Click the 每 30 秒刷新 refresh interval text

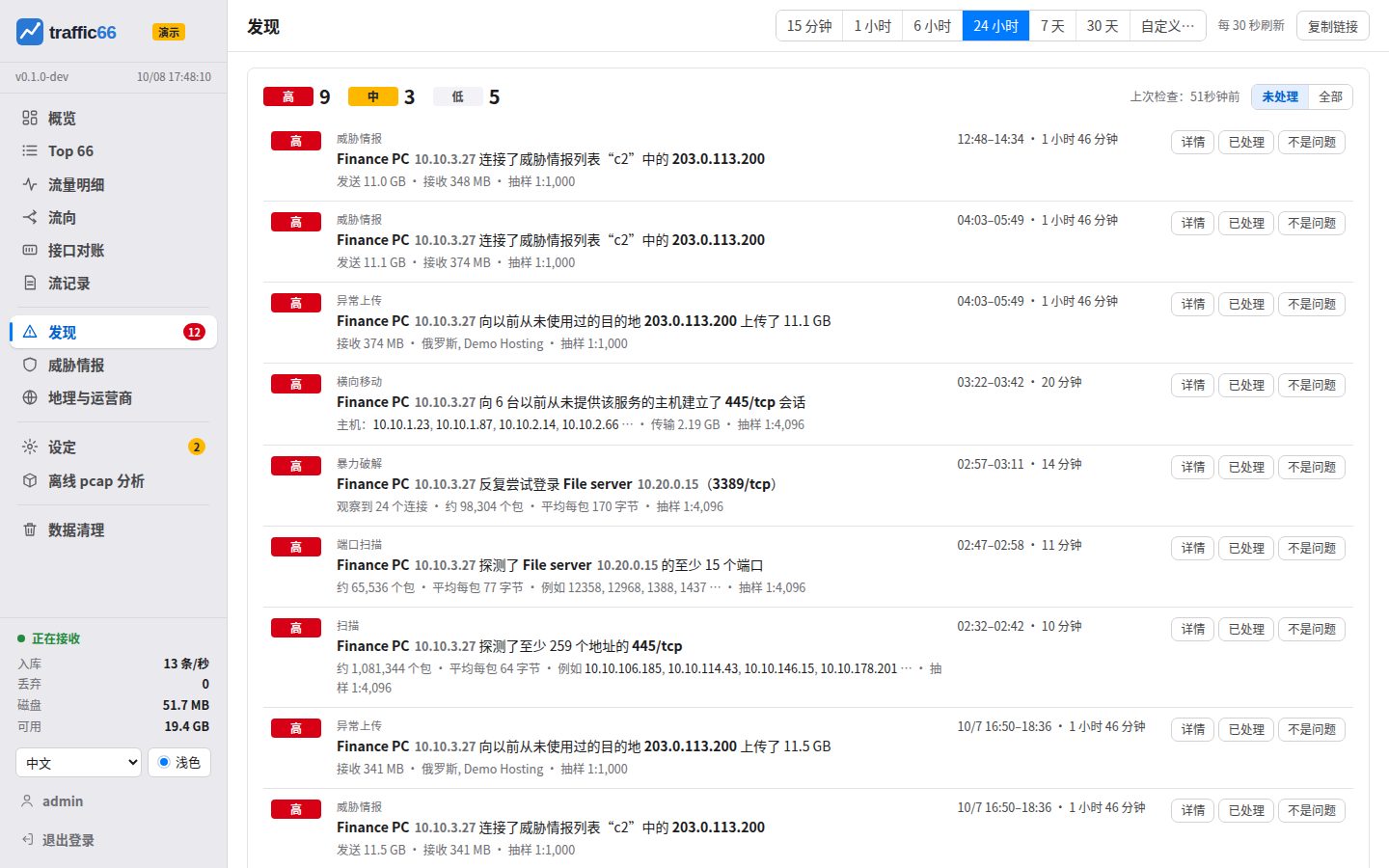coord(1251,25)
